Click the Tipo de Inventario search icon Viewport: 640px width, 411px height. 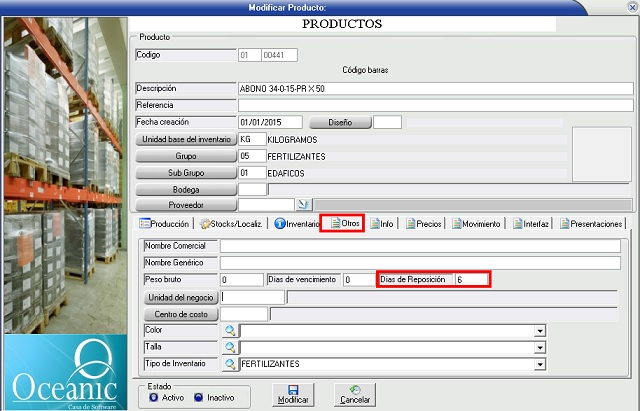pos(229,364)
